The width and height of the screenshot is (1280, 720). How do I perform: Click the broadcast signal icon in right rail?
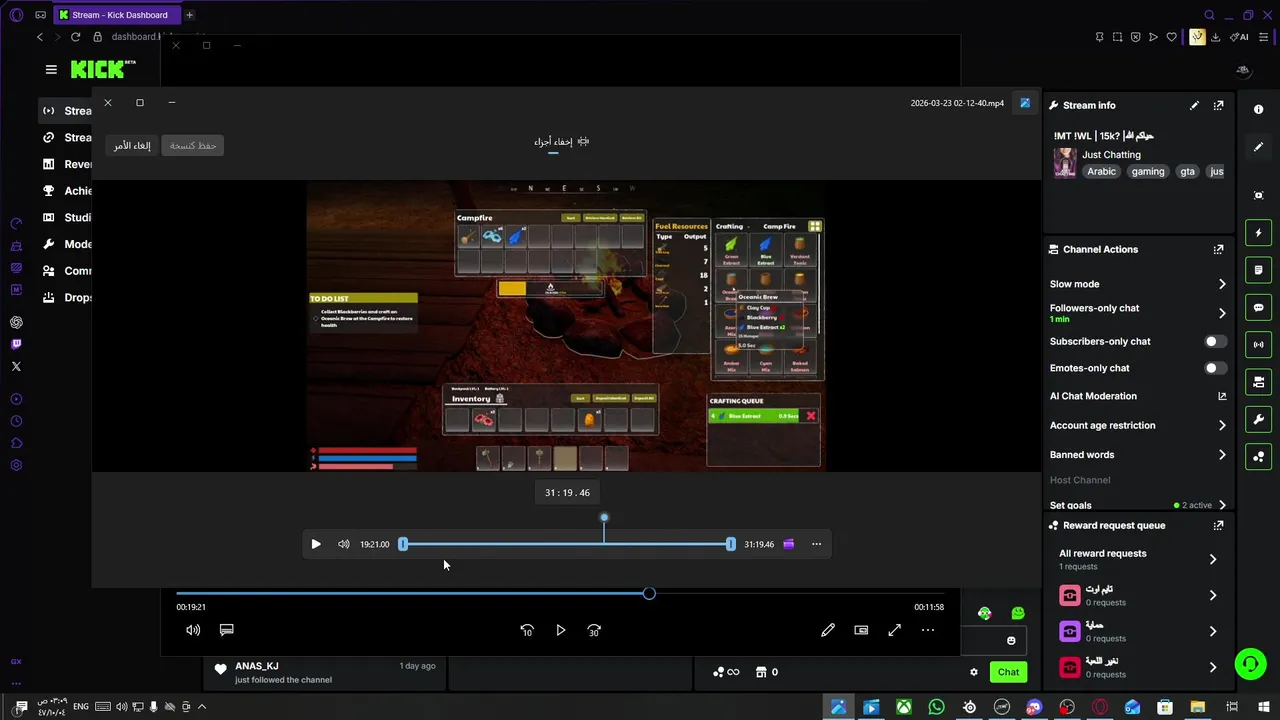[1259, 345]
